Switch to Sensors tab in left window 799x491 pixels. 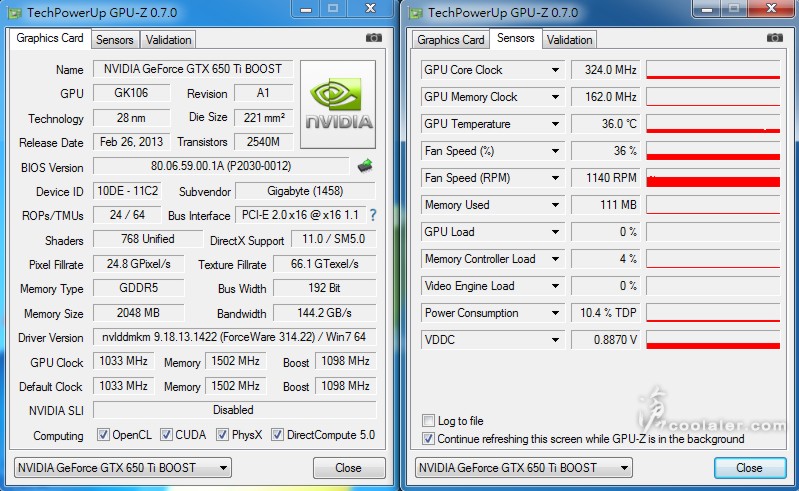pyautogui.click(x=115, y=40)
